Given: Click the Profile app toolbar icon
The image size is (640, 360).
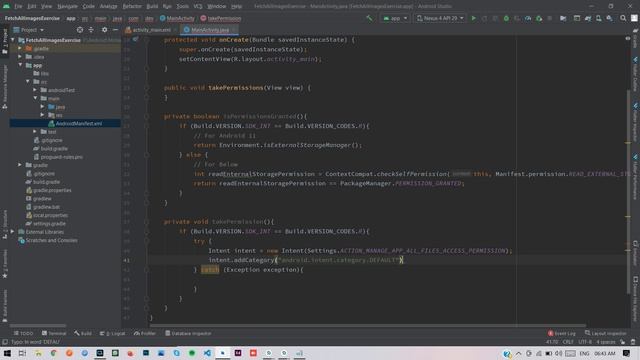Looking at the screenshot, I should click(x=528, y=18).
